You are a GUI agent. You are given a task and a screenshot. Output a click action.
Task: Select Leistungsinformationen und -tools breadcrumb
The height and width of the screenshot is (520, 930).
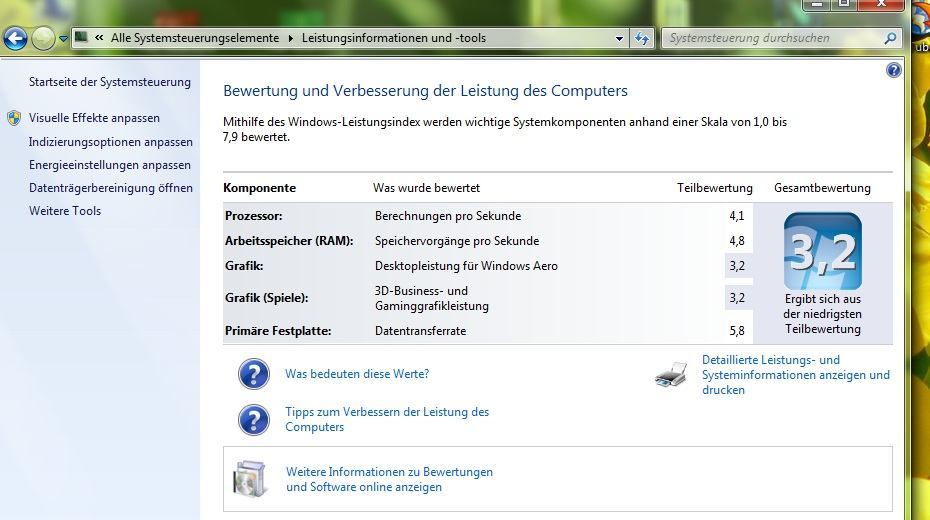[394, 38]
